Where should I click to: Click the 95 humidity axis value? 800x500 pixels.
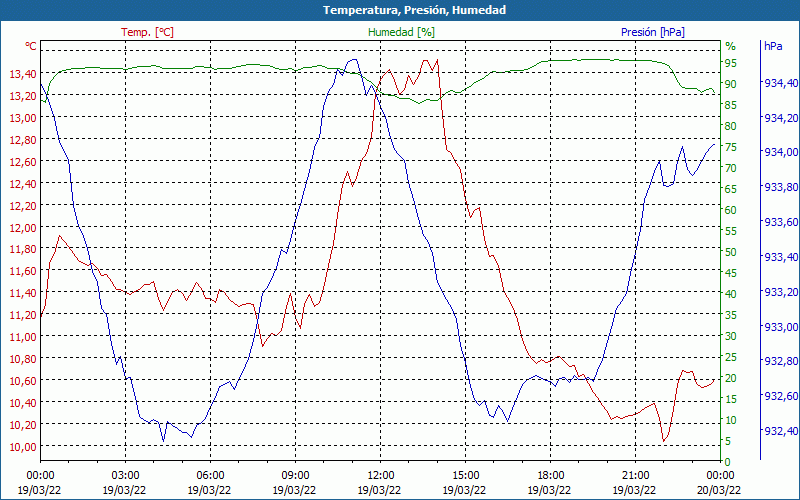point(731,63)
